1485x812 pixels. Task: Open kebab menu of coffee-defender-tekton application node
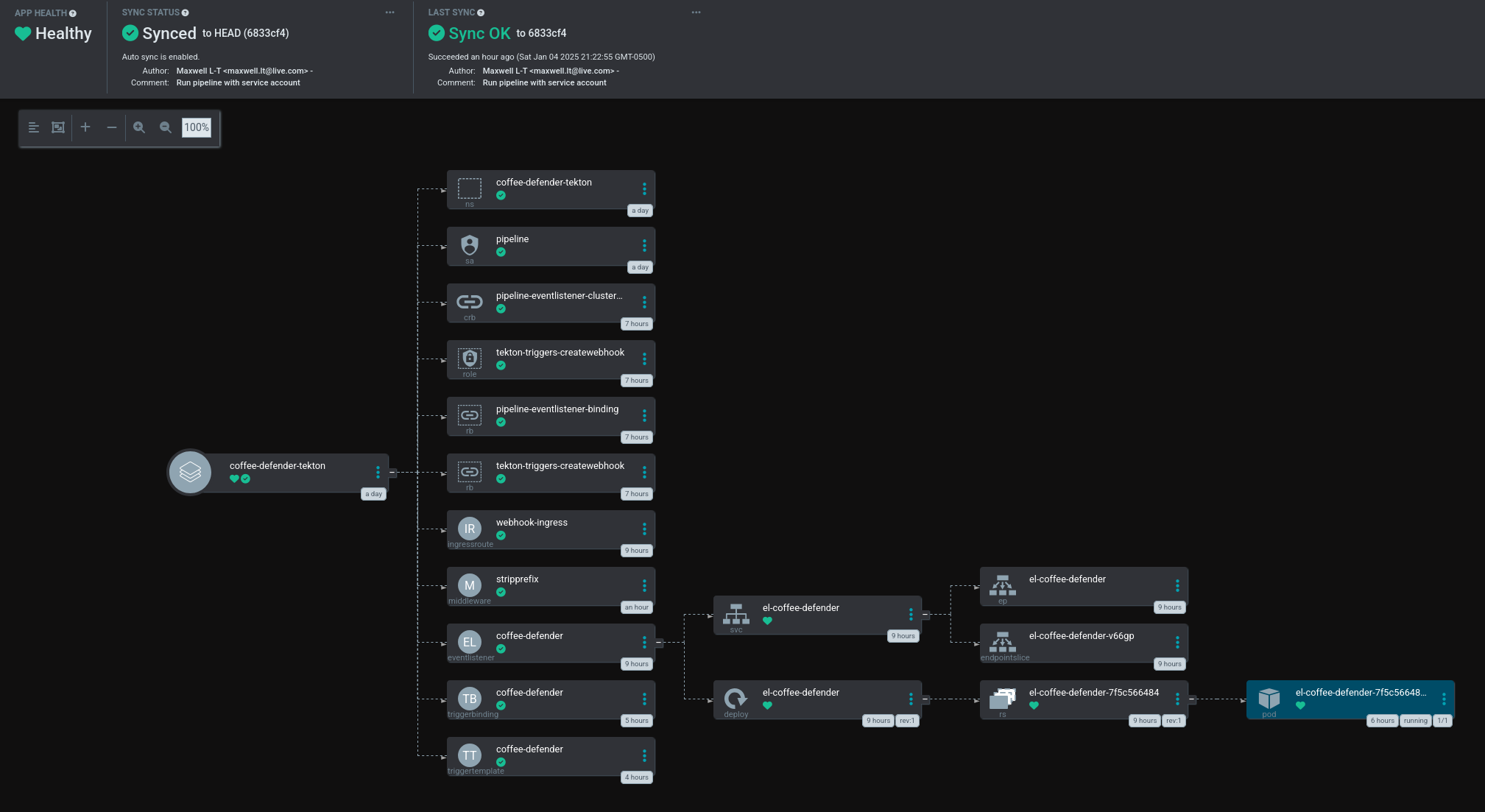click(378, 472)
